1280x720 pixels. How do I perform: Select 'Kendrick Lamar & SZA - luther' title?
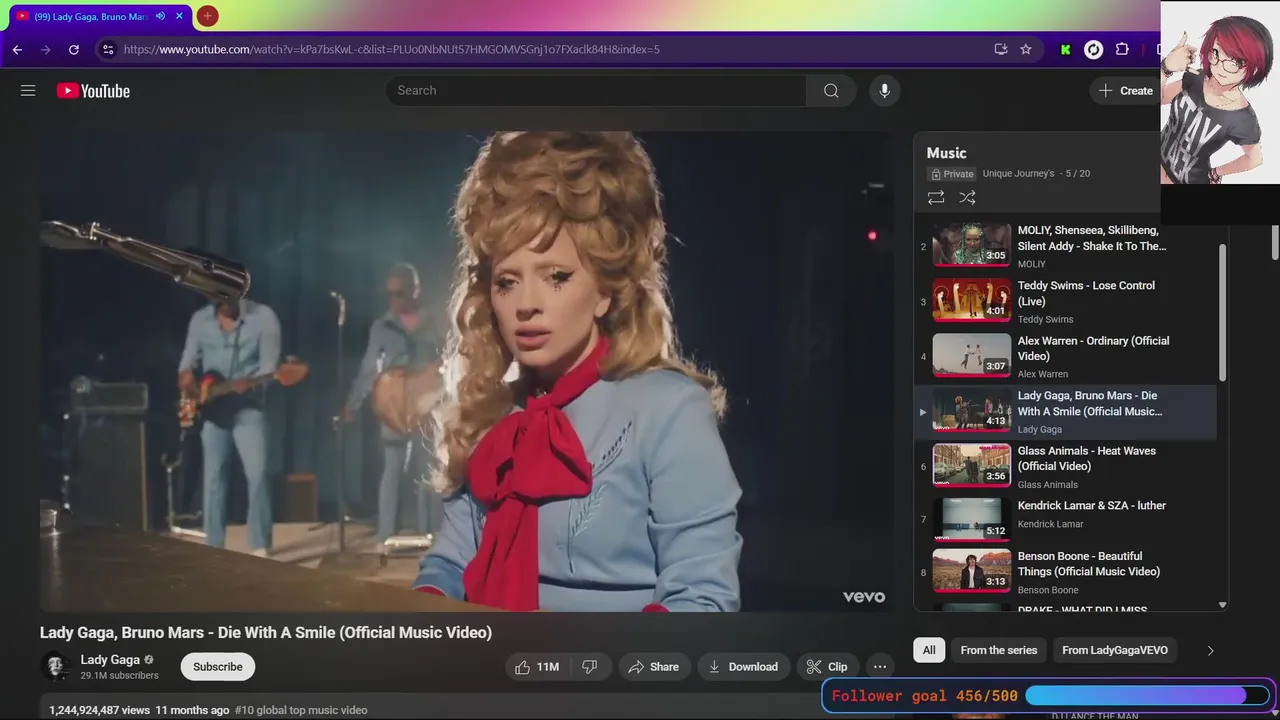tap(1092, 506)
